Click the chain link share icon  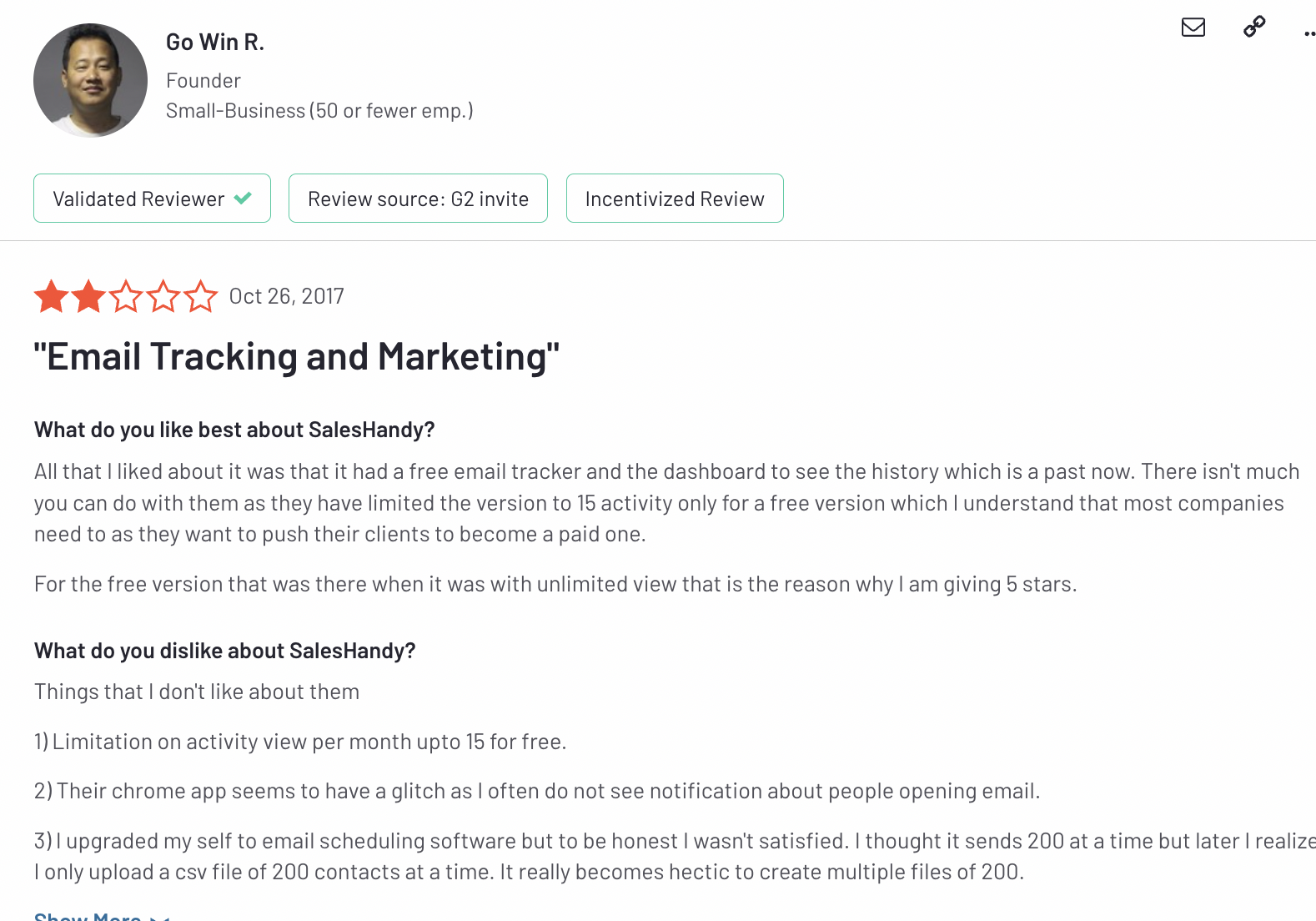click(1254, 27)
